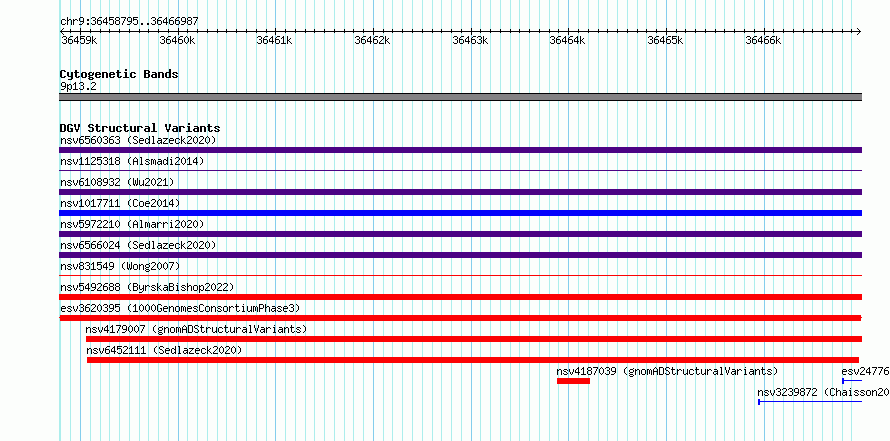The width and height of the screenshot is (890, 441).
Task: Open the nsv3239872 (Chaisson) label
Action: pyautogui.click(x=824, y=392)
